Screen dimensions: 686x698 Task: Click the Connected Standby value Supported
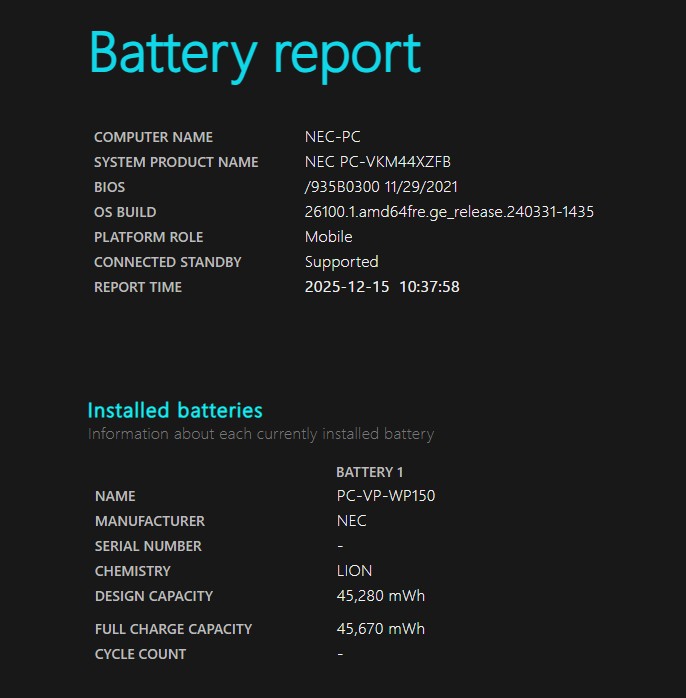(x=341, y=262)
